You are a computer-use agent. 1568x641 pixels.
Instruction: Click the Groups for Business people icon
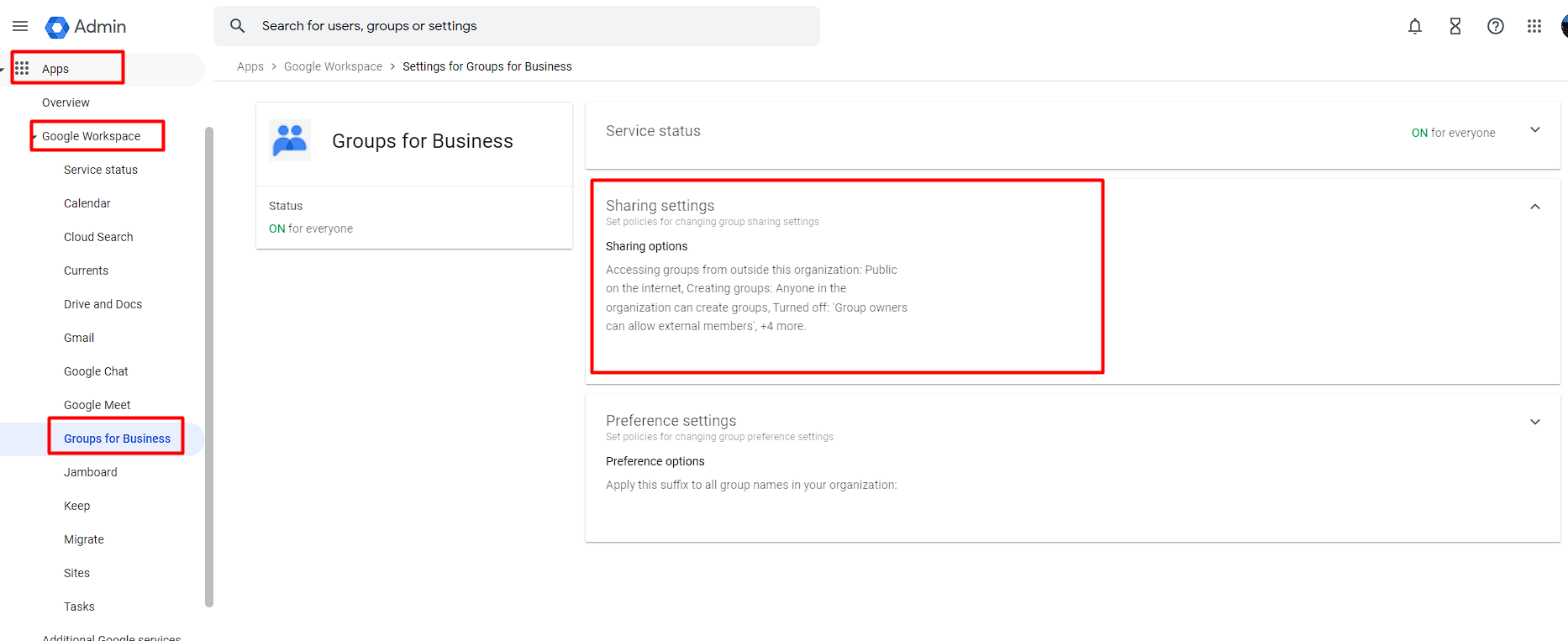(290, 140)
